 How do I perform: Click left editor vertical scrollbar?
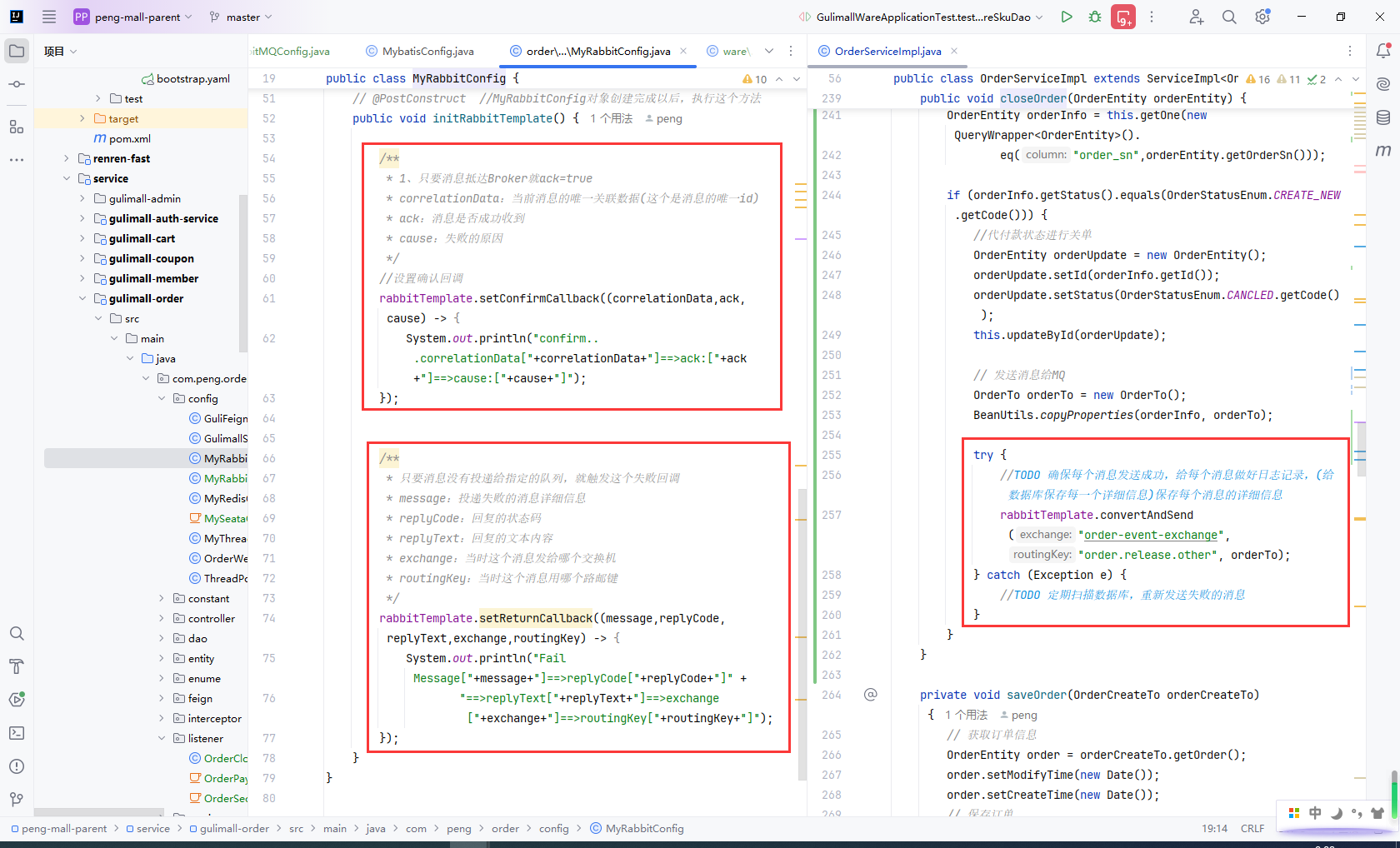point(802,633)
